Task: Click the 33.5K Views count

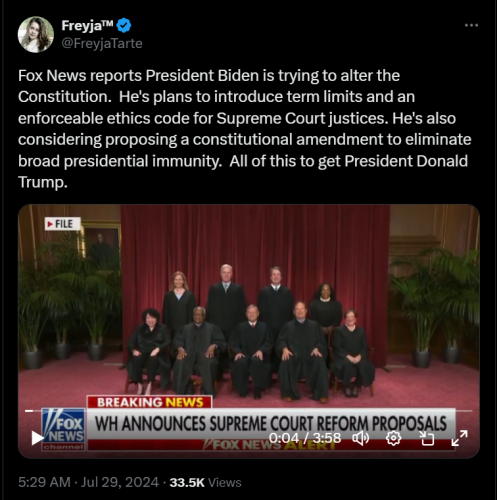Action: click(205, 482)
